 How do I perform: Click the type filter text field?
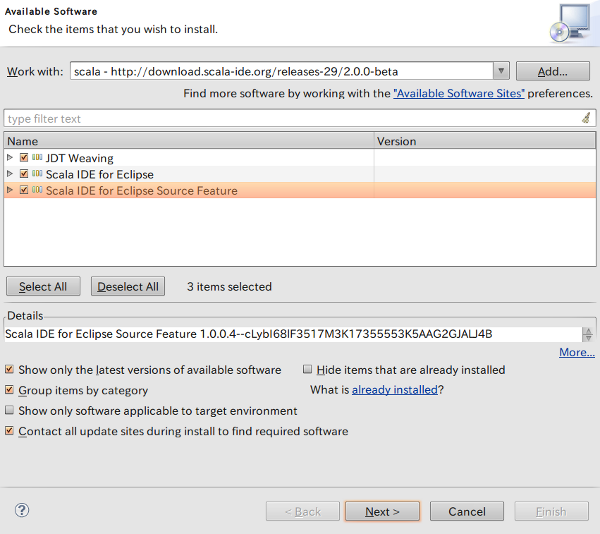pyautogui.click(x=300, y=119)
